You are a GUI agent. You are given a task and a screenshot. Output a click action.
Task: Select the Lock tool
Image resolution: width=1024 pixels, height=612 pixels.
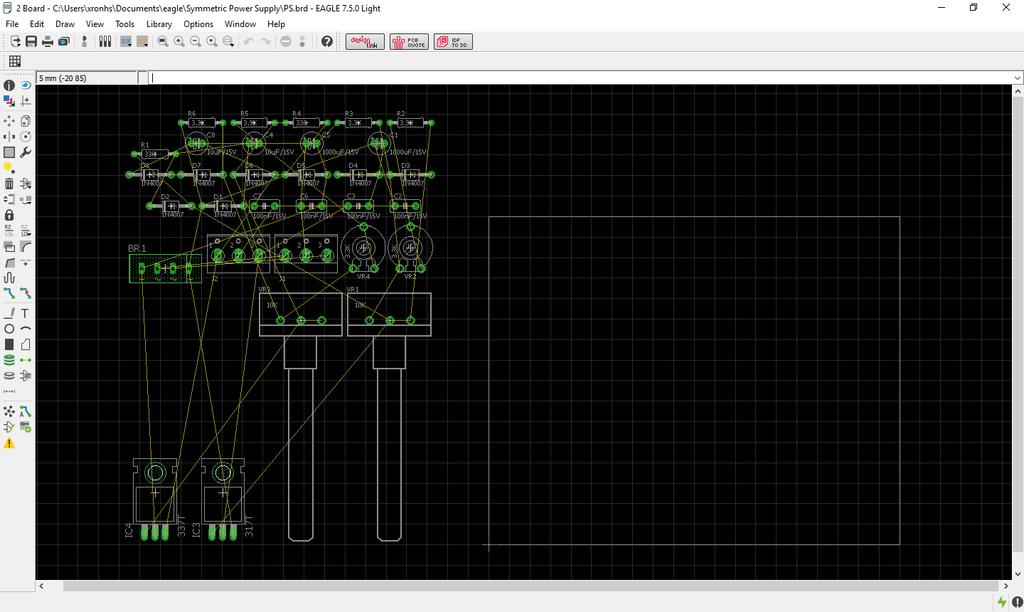(9, 215)
